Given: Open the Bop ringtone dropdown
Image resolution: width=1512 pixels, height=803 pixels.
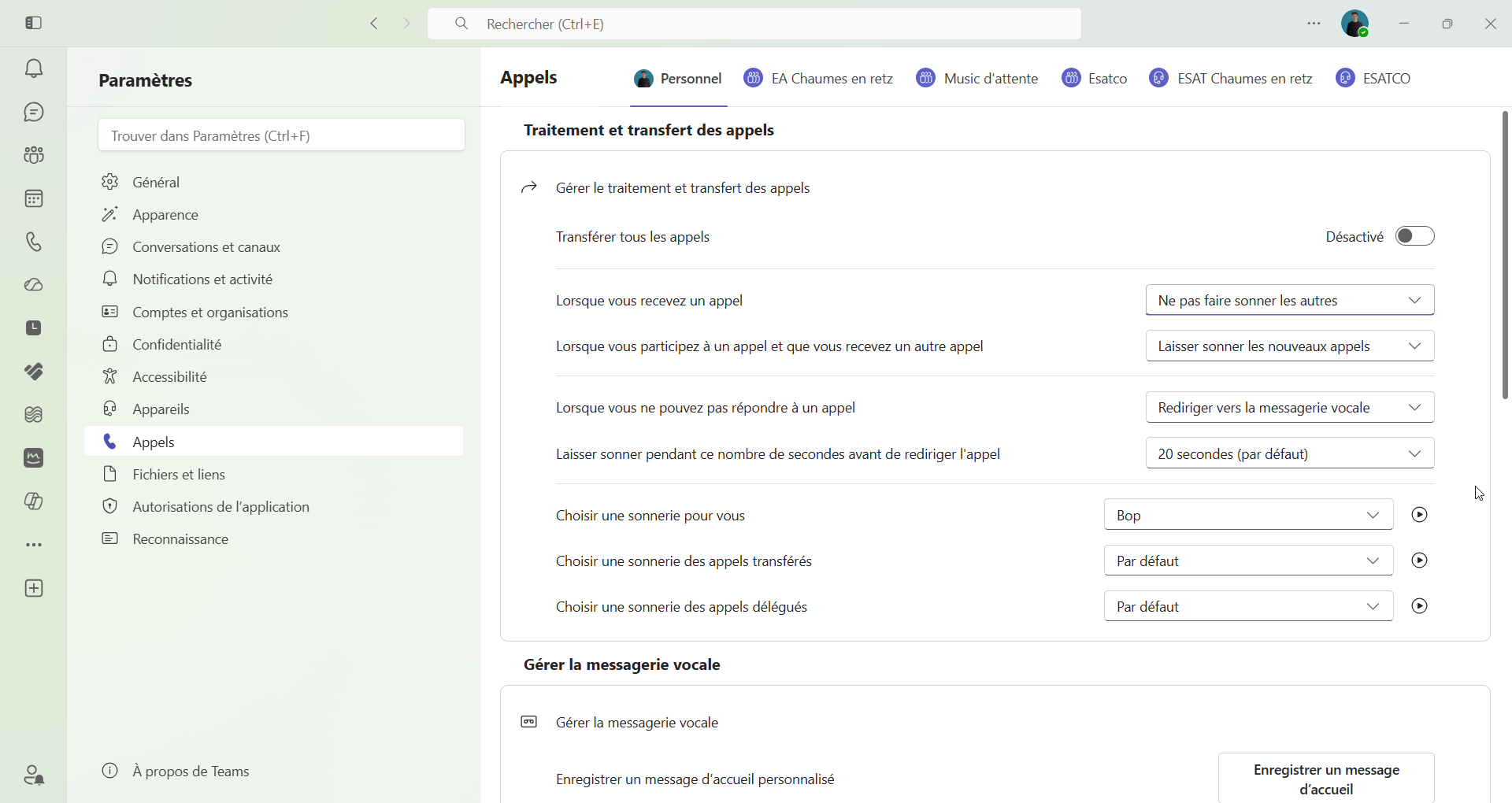Looking at the screenshot, I should coord(1248,515).
